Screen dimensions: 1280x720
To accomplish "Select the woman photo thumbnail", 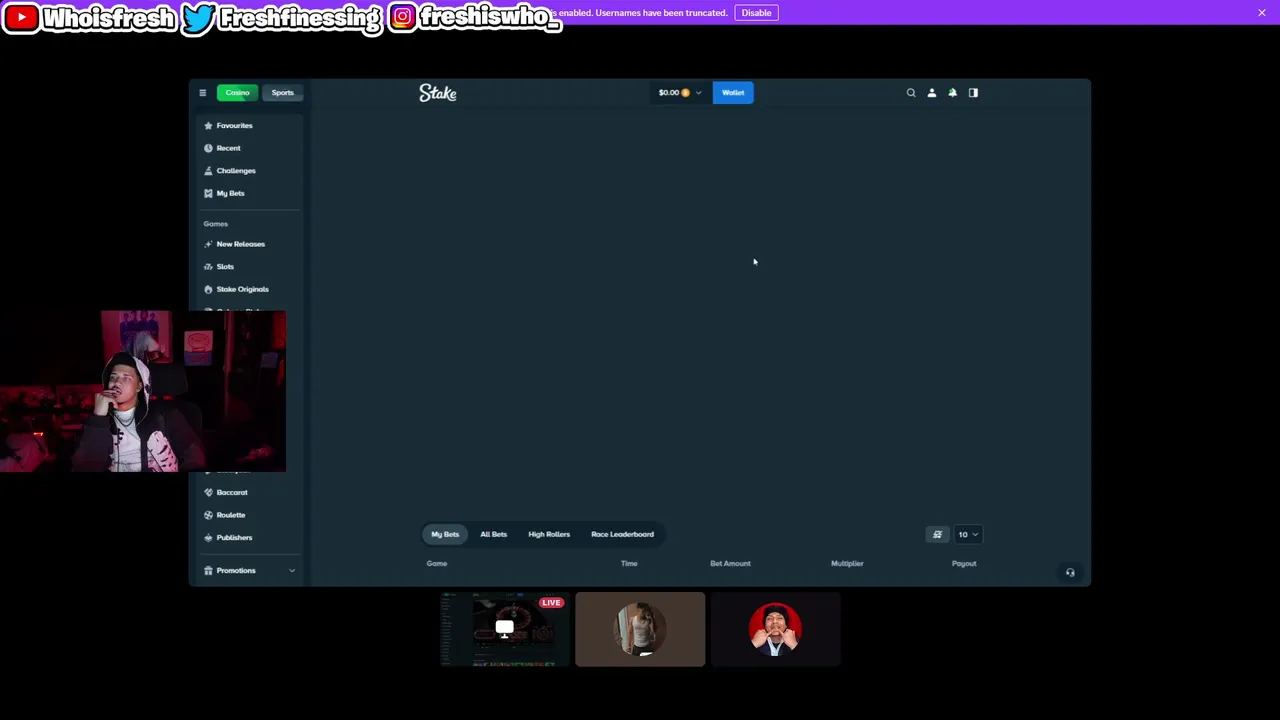I will pos(640,629).
